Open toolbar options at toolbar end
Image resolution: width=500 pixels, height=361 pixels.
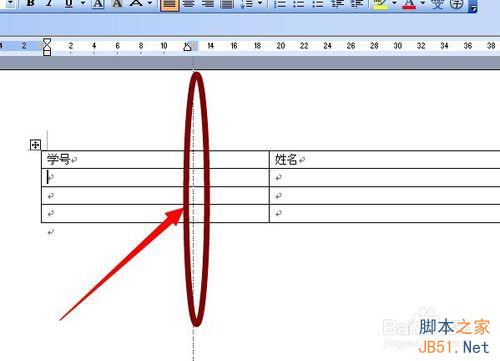pos(473,6)
